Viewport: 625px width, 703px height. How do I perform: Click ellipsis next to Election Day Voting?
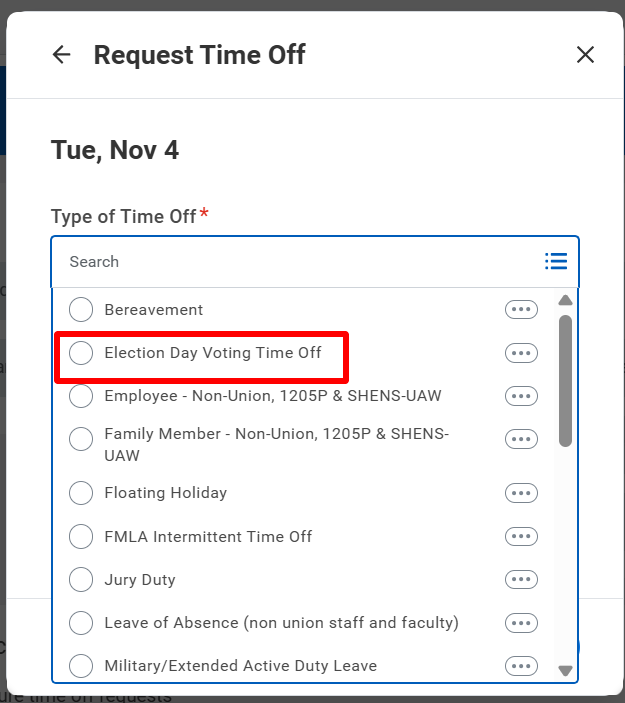pyautogui.click(x=521, y=353)
